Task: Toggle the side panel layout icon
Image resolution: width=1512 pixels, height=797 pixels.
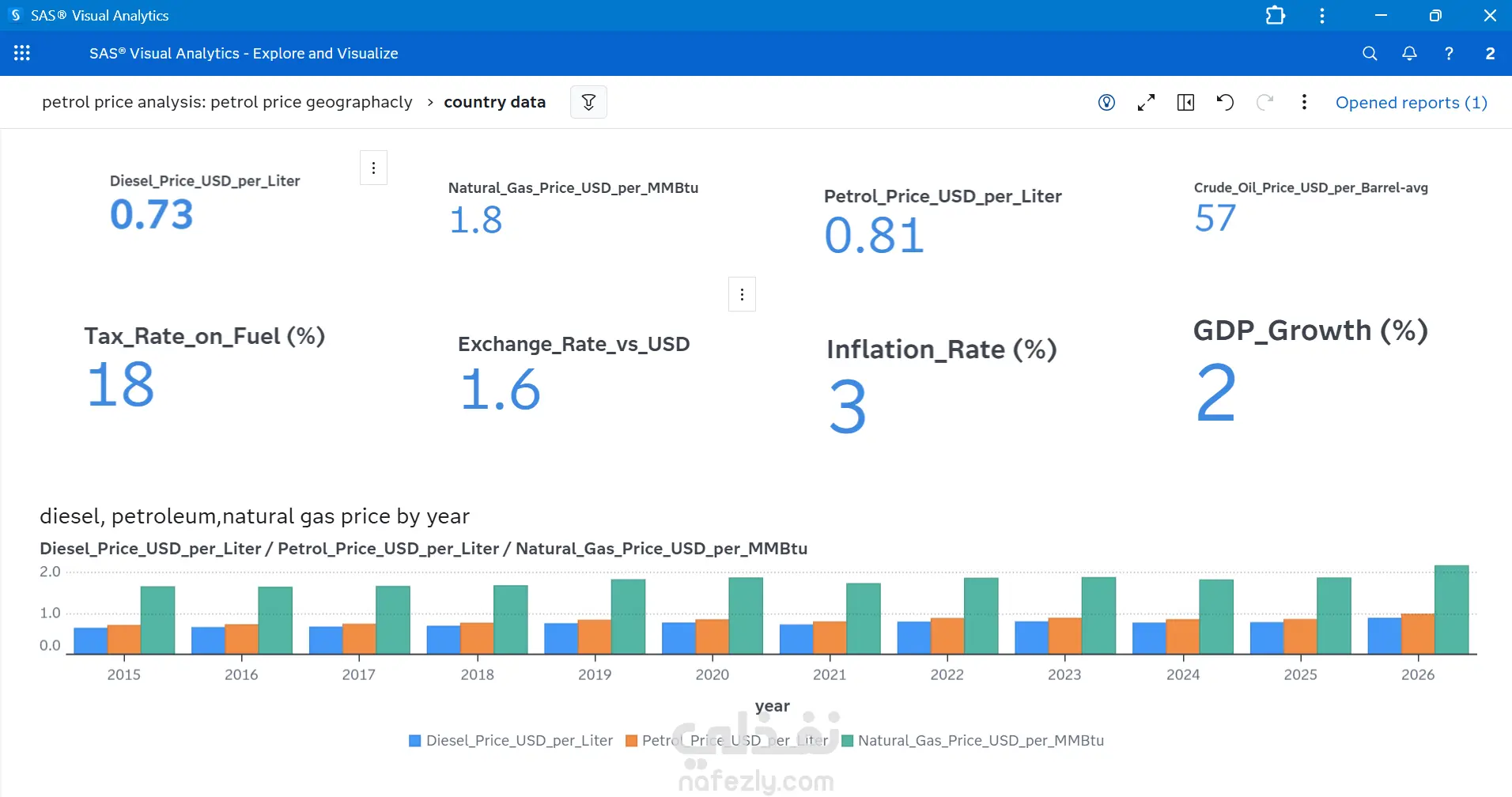Action: click(x=1185, y=102)
